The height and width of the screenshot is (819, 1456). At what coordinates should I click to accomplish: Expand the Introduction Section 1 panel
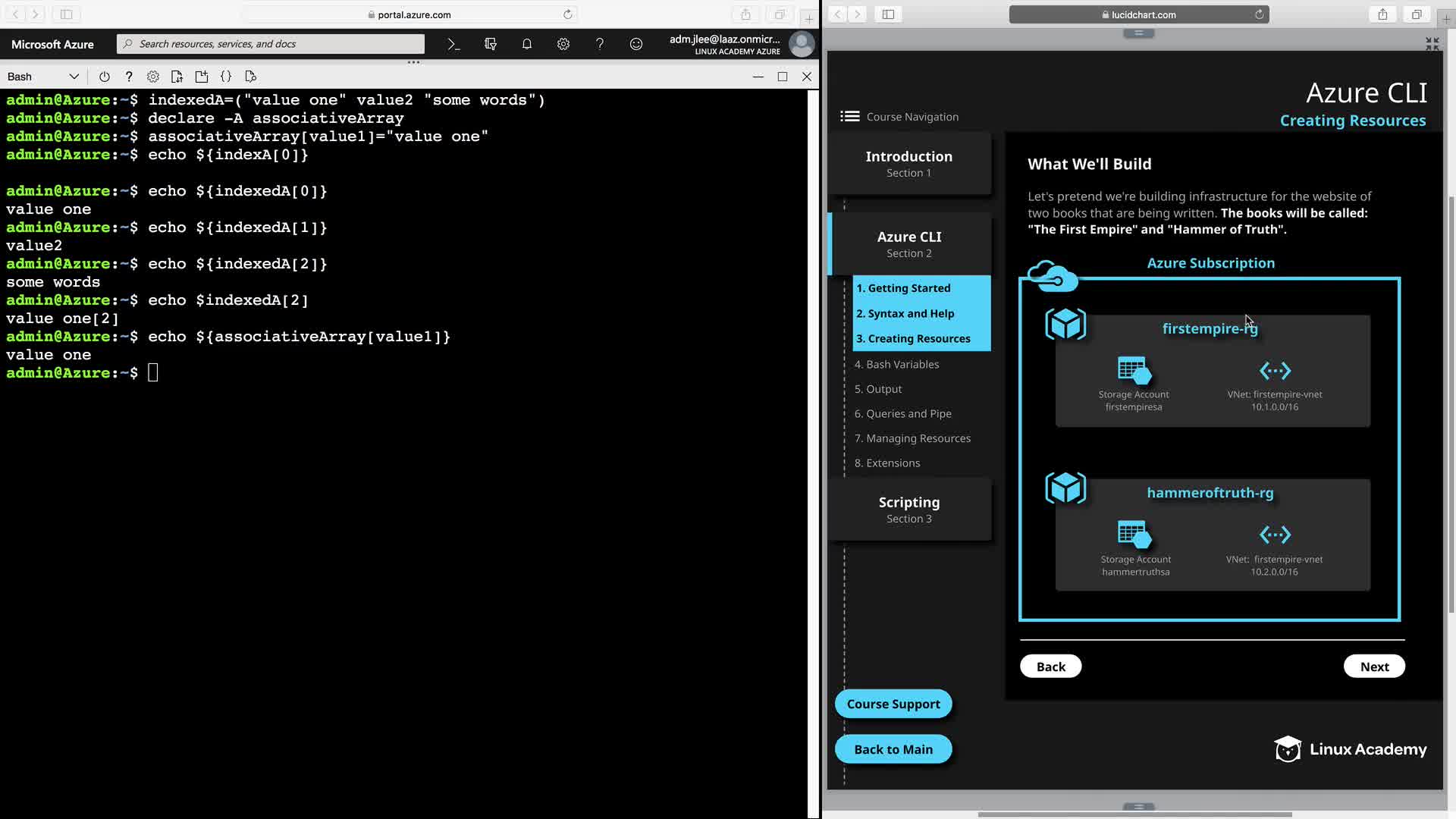908,163
